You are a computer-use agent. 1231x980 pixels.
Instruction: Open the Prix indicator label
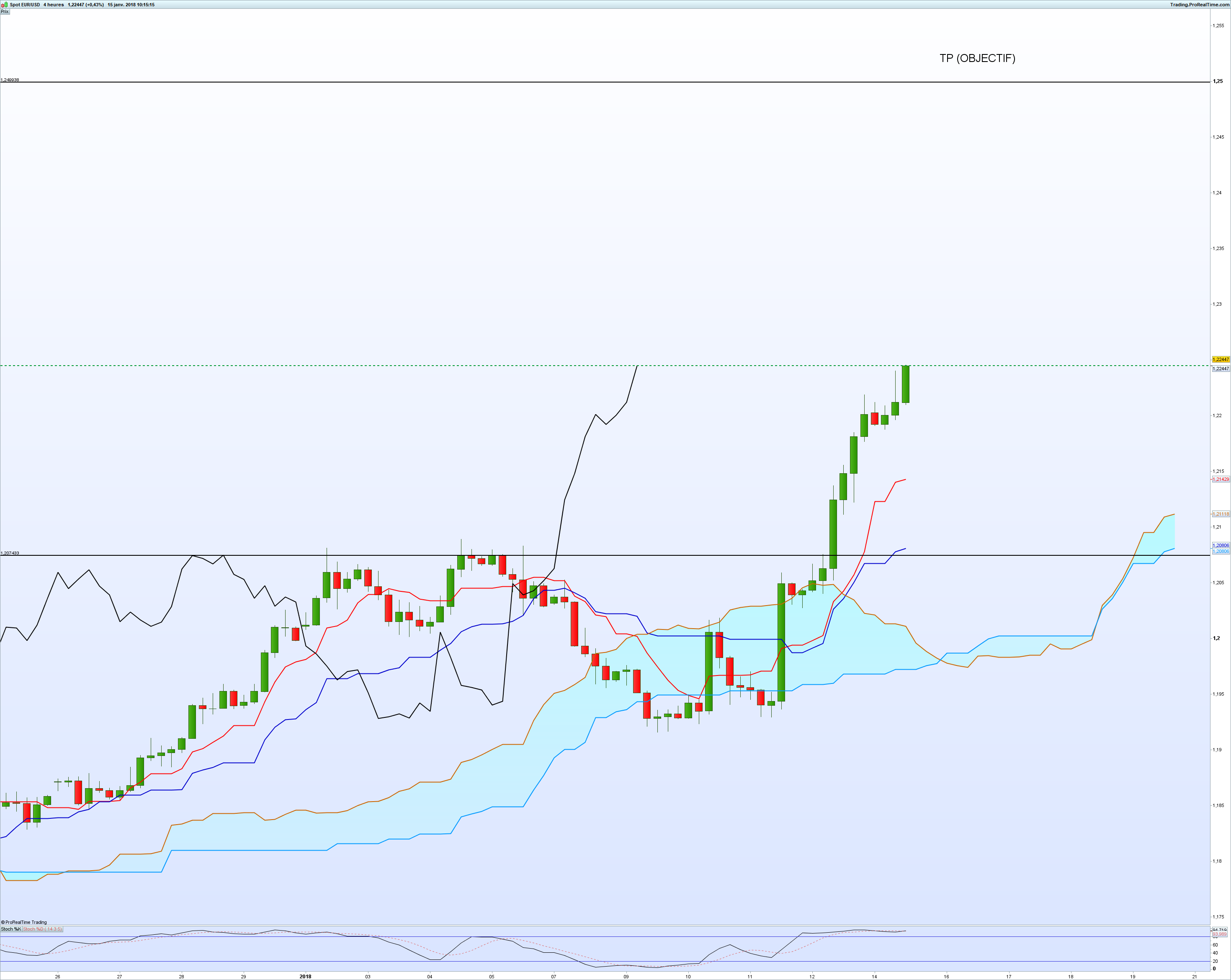(5, 11)
